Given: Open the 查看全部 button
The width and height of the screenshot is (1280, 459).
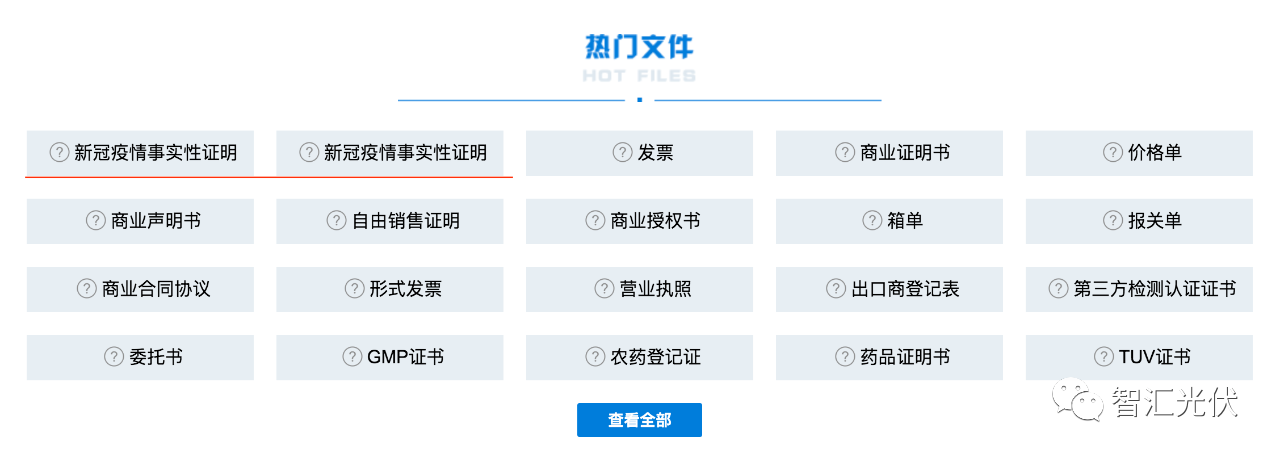Looking at the screenshot, I should point(639,420).
